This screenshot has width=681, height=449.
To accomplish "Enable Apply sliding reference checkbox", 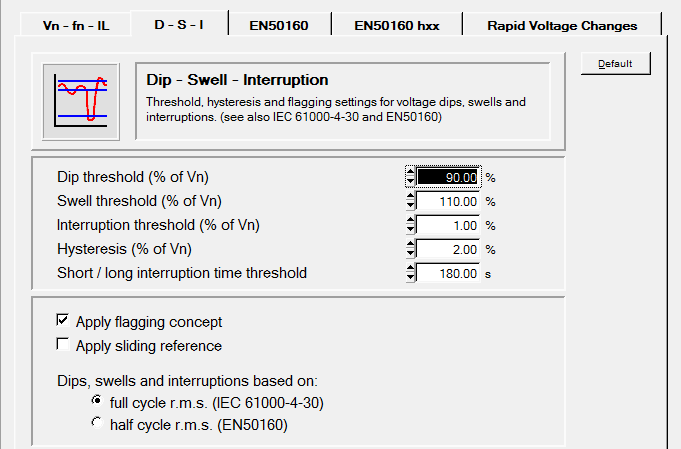I will (x=63, y=344).
